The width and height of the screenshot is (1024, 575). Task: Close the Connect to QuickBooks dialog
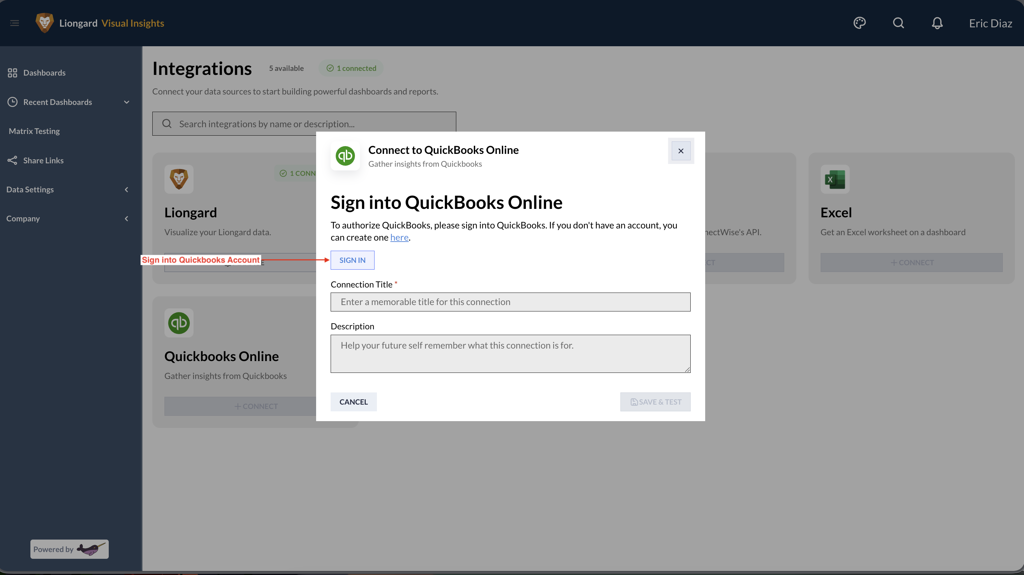tap(680, 151)
